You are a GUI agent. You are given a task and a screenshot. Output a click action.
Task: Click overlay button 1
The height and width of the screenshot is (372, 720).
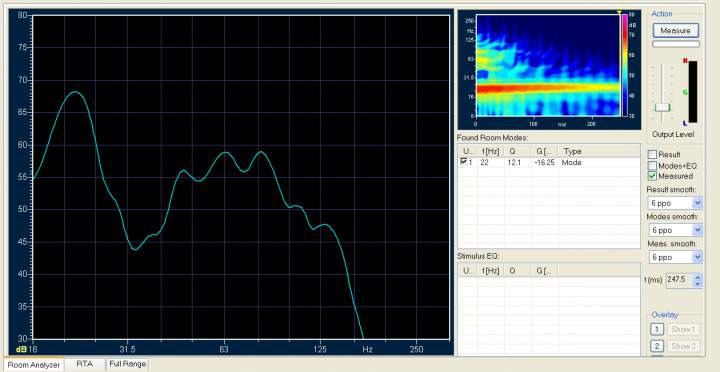click(657, 329)
